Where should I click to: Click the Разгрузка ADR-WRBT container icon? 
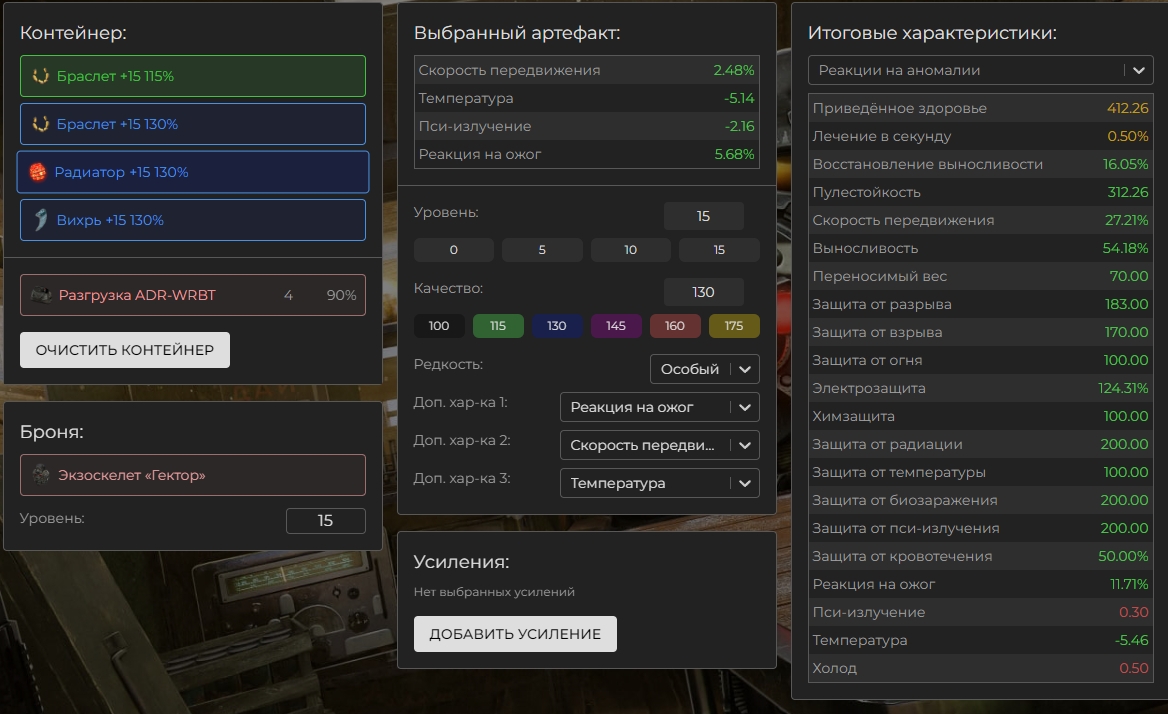[41, 295]
